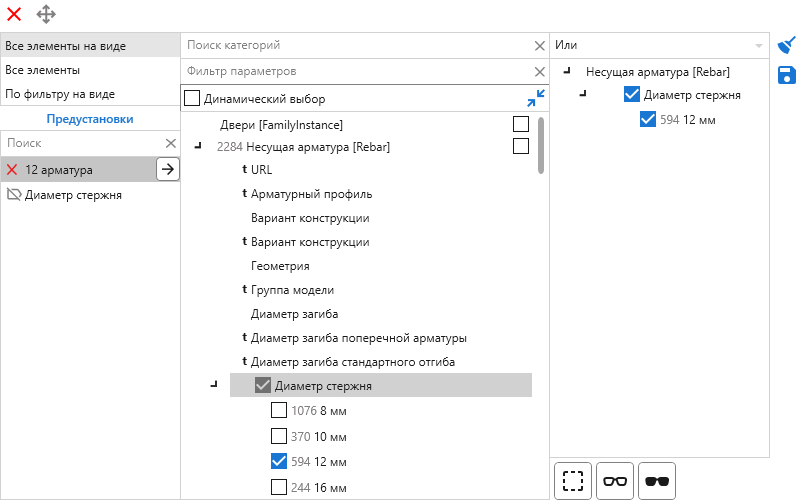Screen dimensions: 800x500
Task: Click the red X close icon at top-left
Action: click(x=14, y=14)
